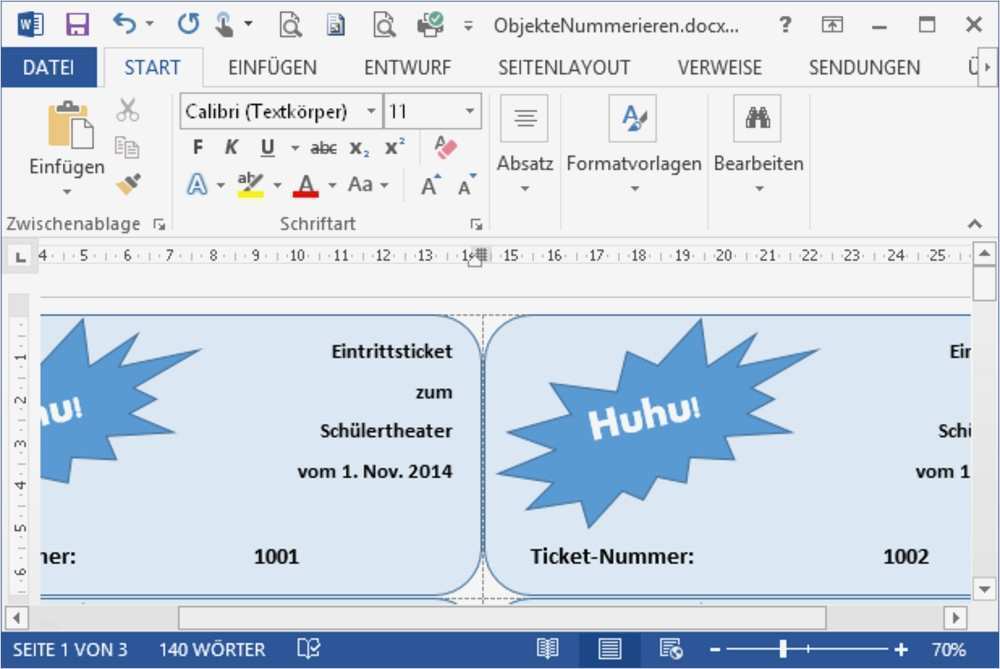Save the document via Speichern icon
The image size is (1000, 669).
[77, 22]
